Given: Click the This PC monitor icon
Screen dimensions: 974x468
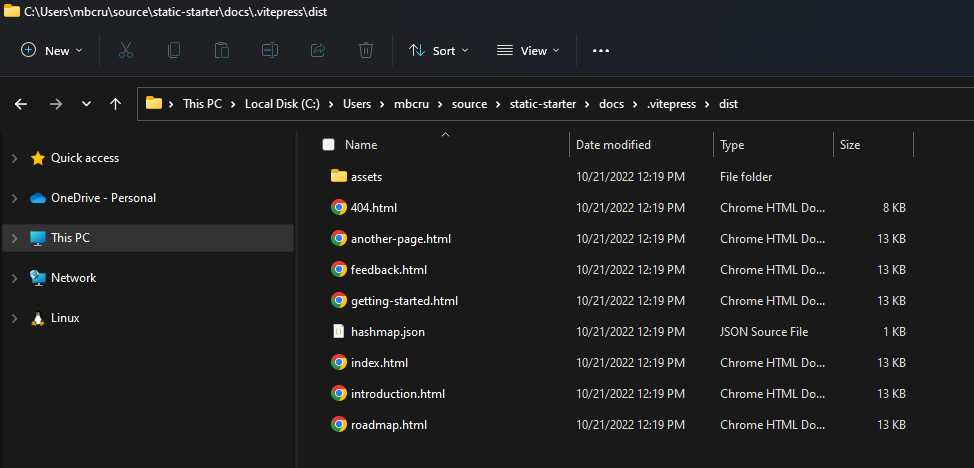Looking at the screenshot, I should click(x=38, y=238).
